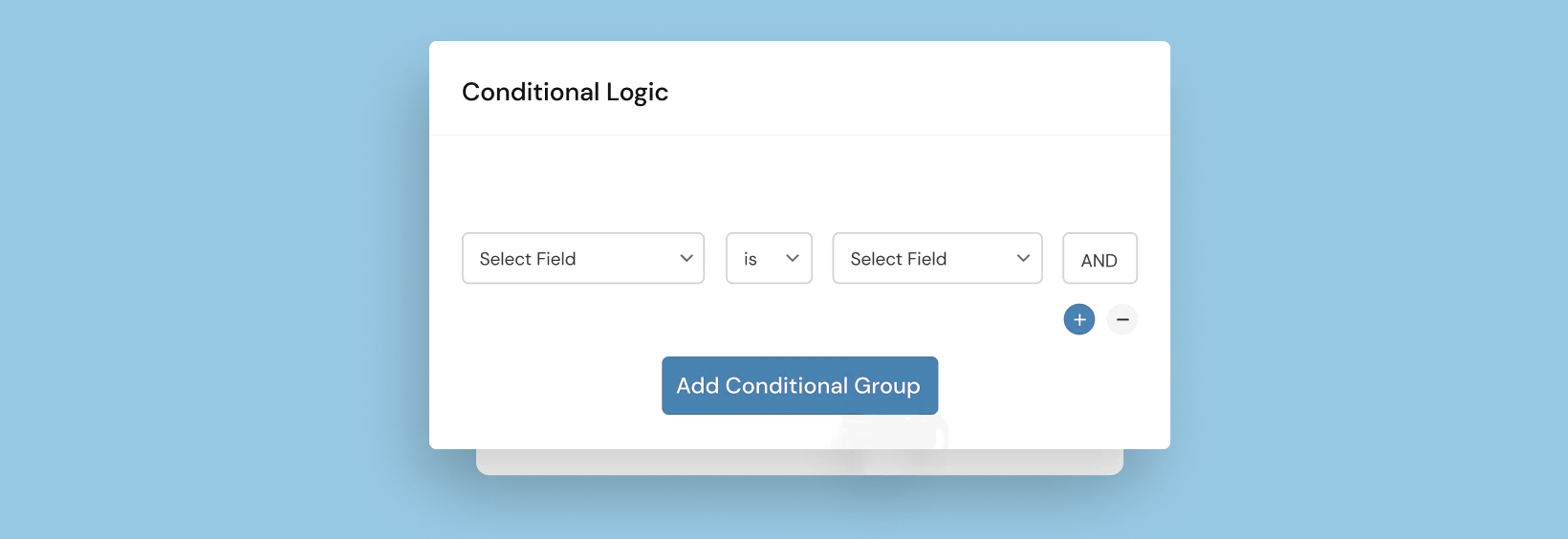Click the "Select Field" label in the left combo box

(x=528, y=259)
